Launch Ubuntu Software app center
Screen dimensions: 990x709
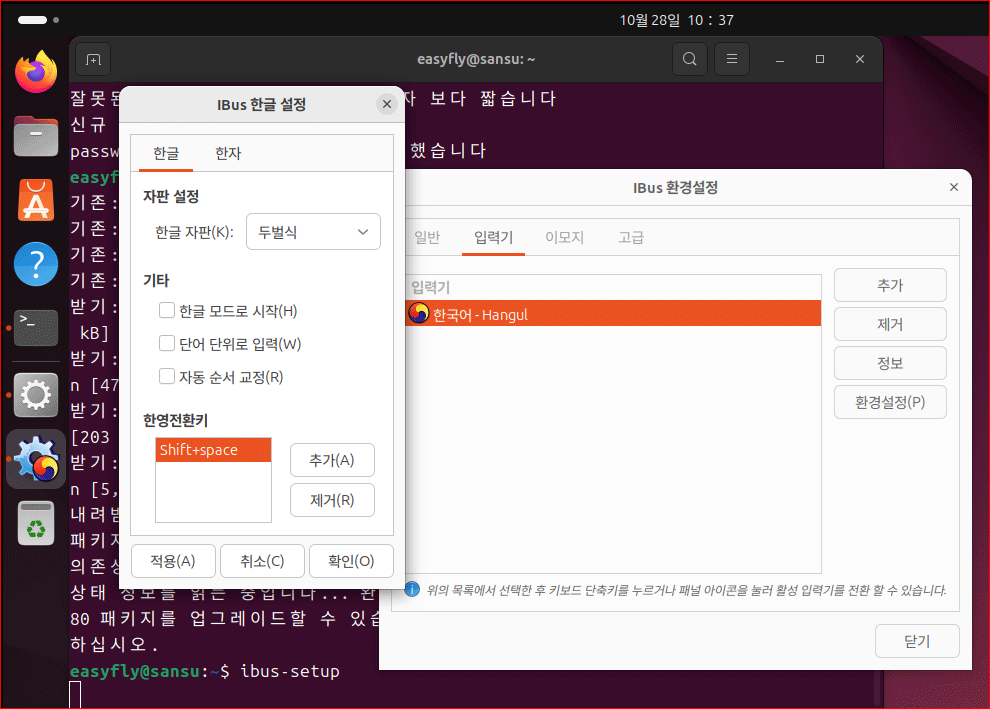click(36, 200)
